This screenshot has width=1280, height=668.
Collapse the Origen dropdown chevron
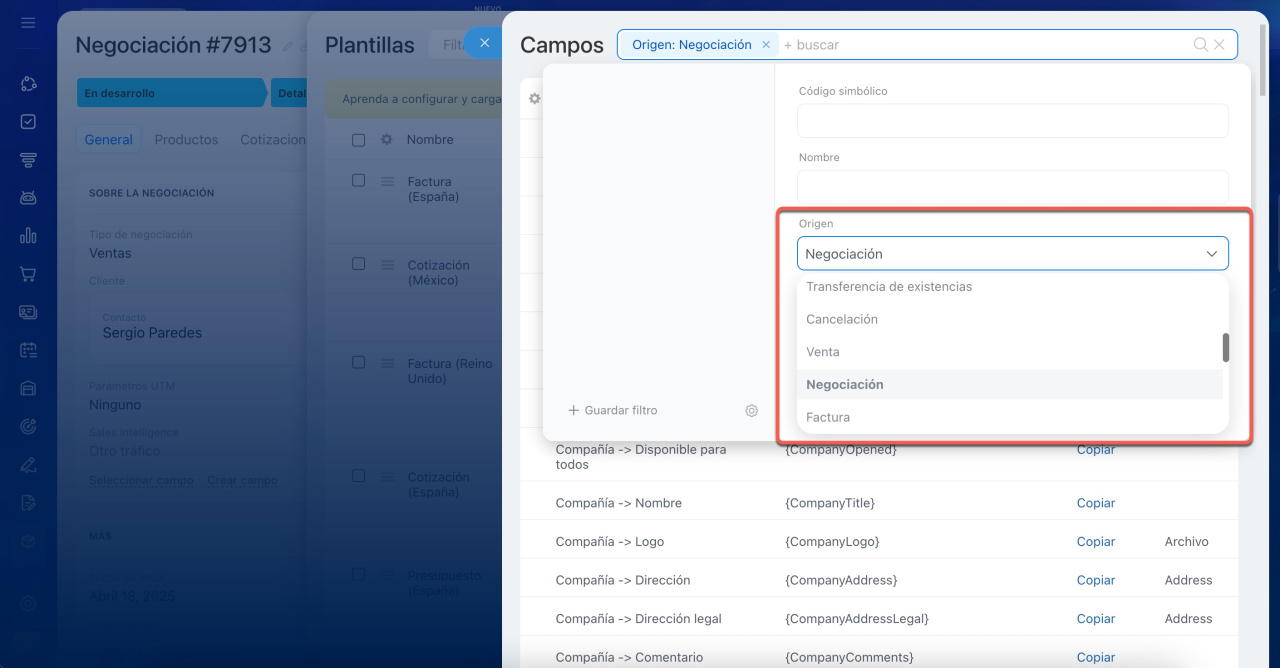1211,254
